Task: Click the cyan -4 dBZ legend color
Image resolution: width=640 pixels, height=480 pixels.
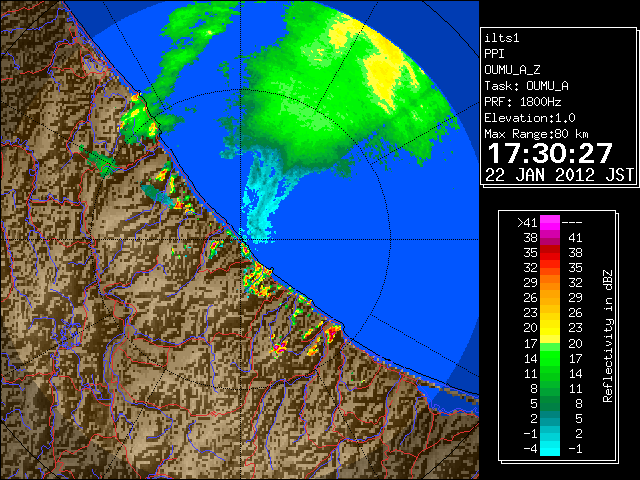Action: tap(550, 449)
